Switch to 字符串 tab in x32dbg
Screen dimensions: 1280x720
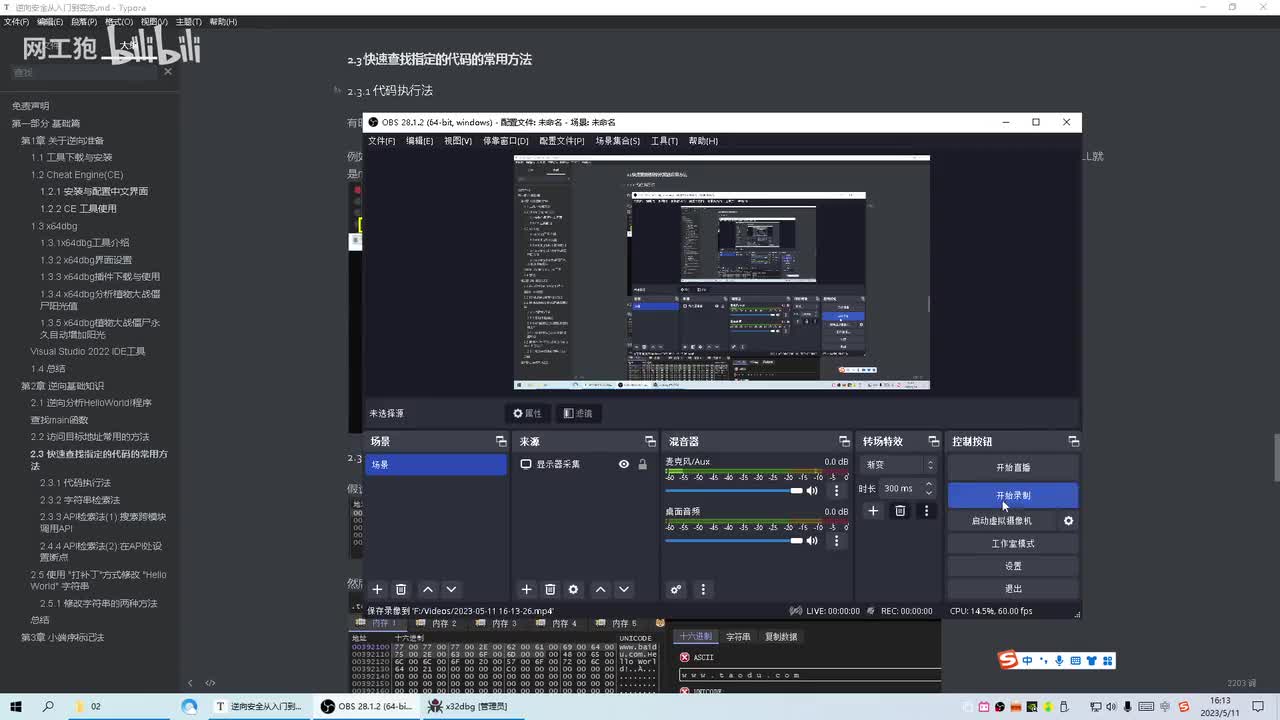click(738, 637)
